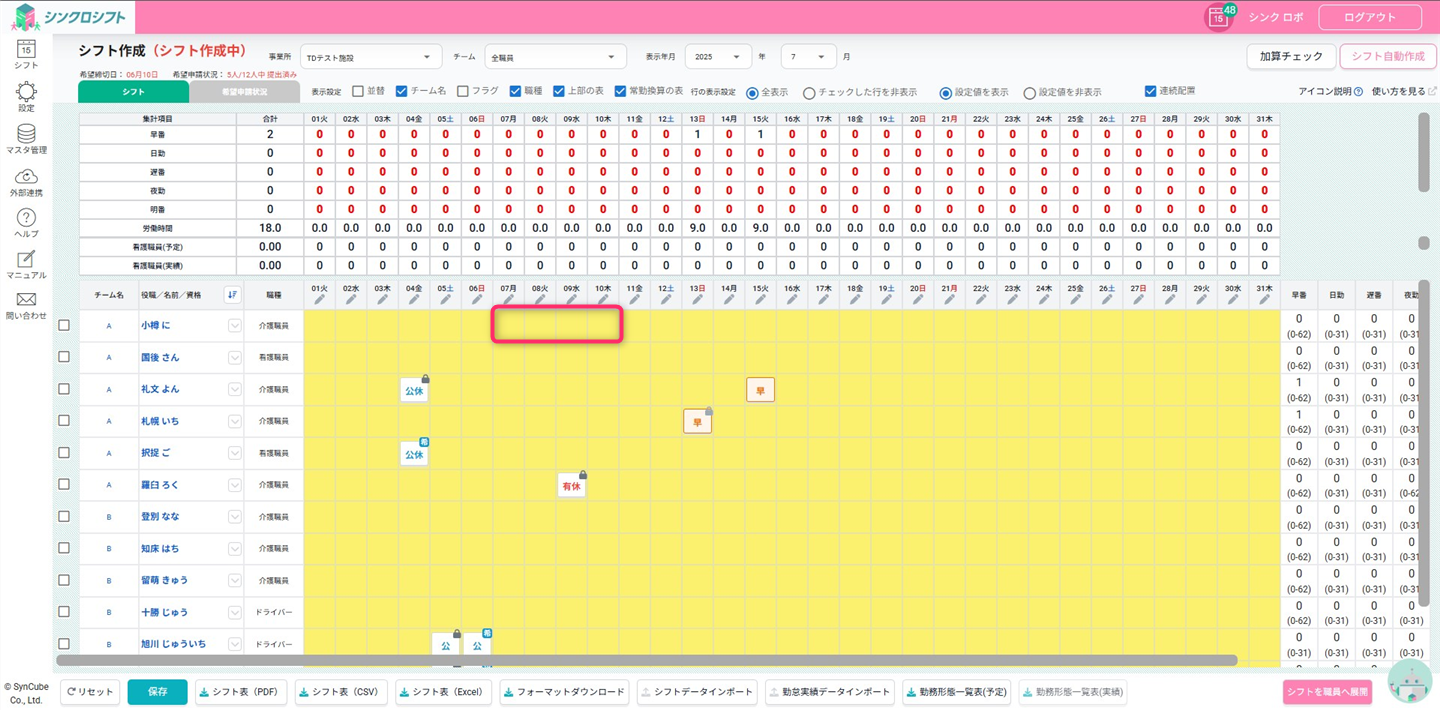The width and height of the screenshot is (1440, 710).
Task: Toggle the 連続配置 checkbox
Action: pyautogui.click(x=1150, y=91)
